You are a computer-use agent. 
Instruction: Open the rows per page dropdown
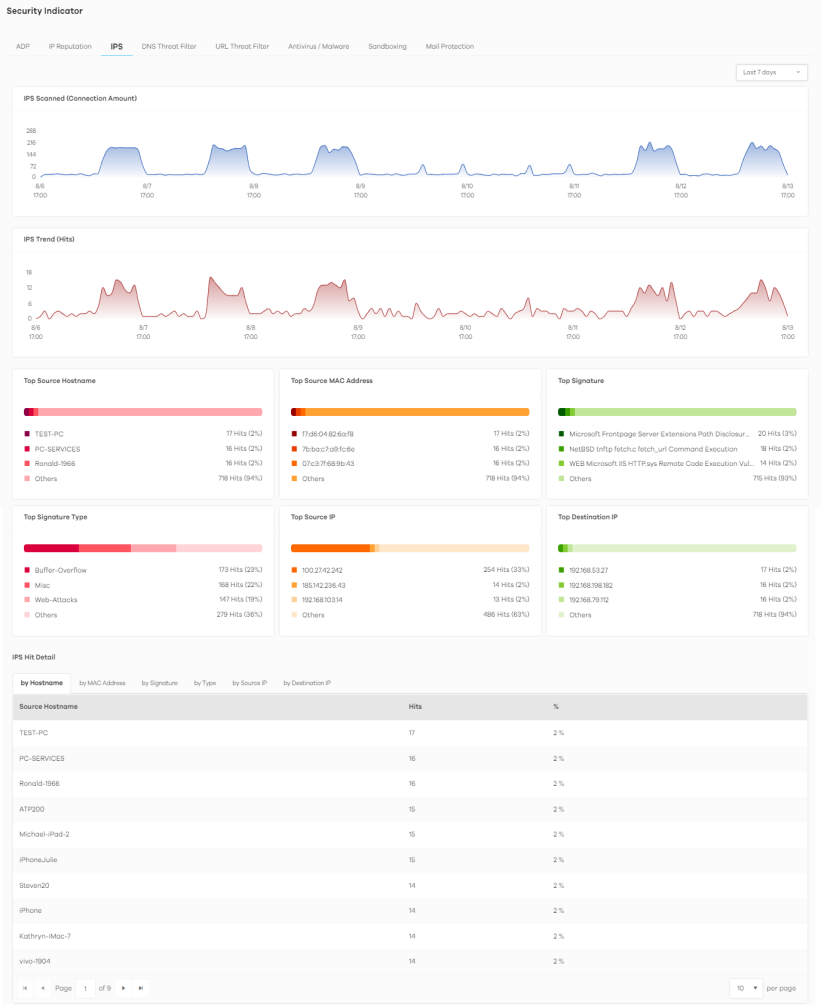pos(746,988)
